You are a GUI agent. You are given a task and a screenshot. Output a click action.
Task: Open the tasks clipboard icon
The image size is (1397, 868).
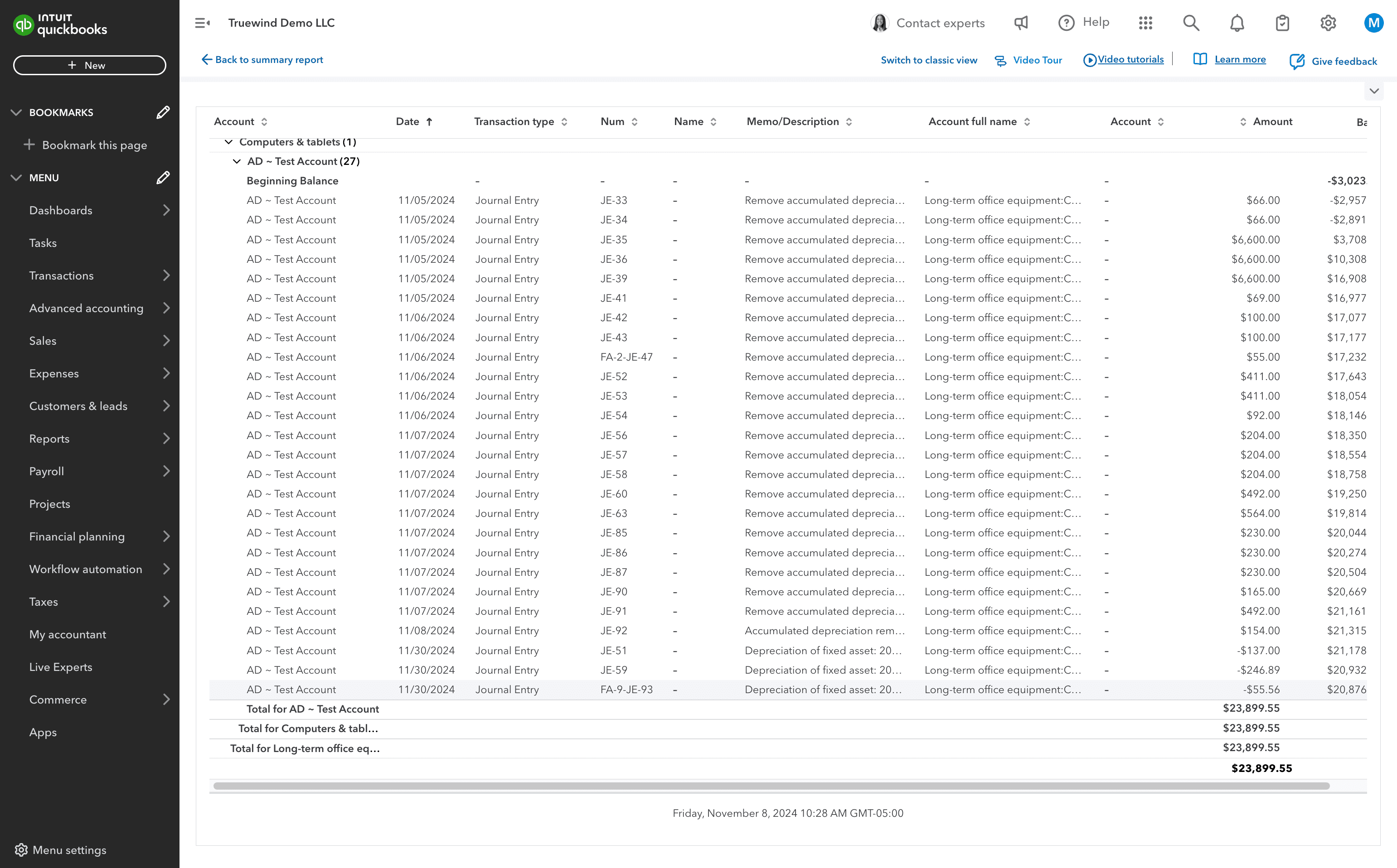pyautogui.click(x=1282, y=23)
